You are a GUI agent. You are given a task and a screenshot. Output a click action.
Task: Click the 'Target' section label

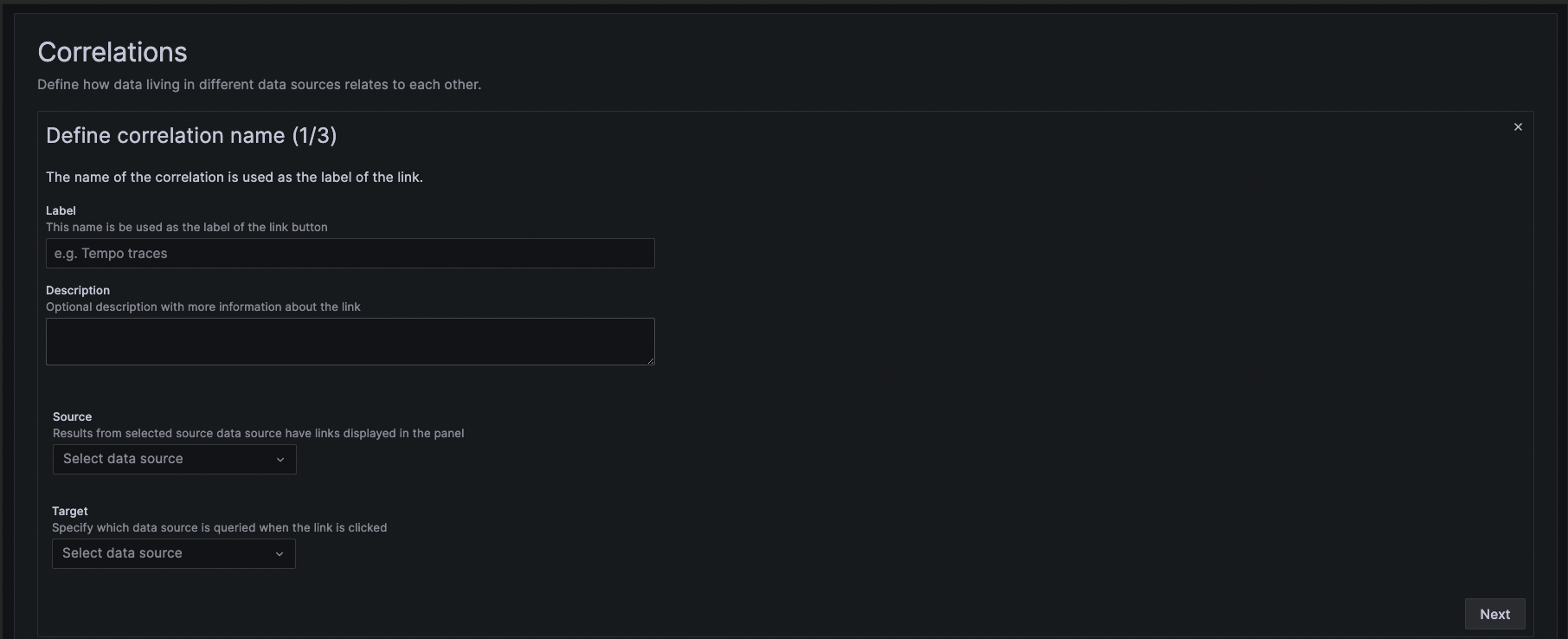69,511
